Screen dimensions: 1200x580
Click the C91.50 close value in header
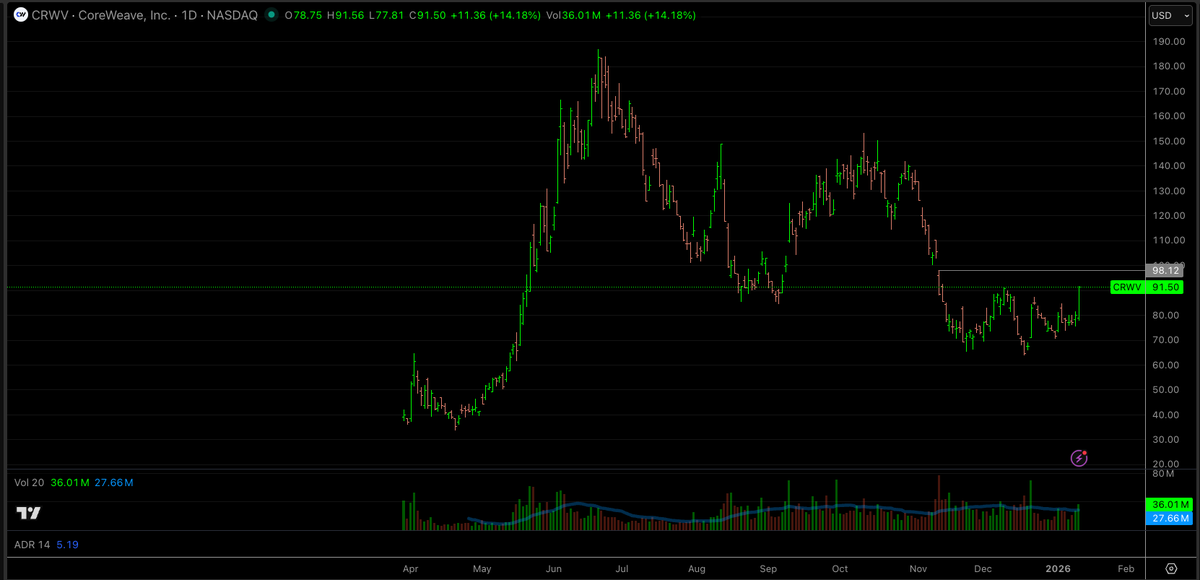(x=427, y=16)
